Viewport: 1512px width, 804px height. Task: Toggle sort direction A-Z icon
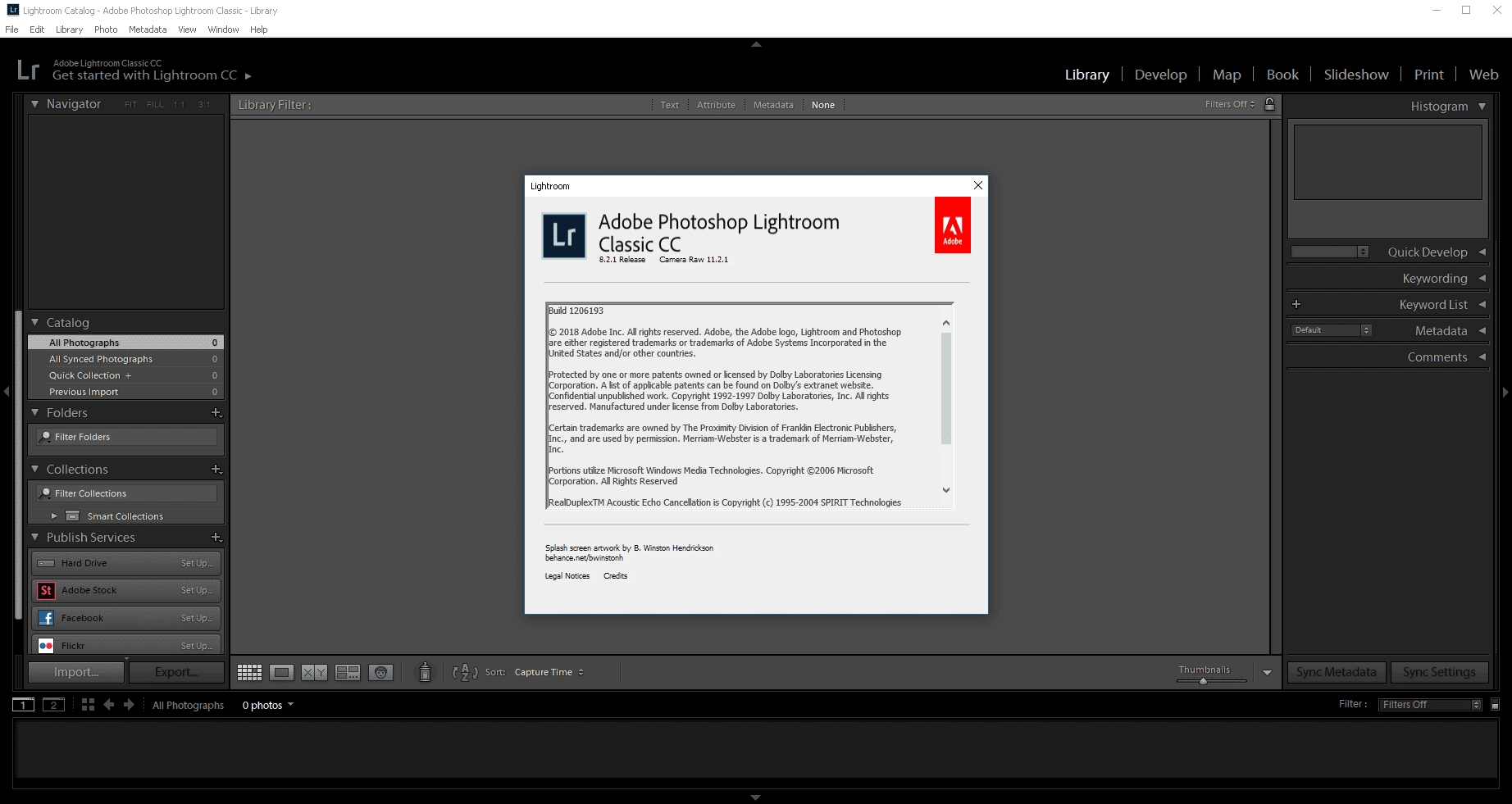click(x=465, y=672)
